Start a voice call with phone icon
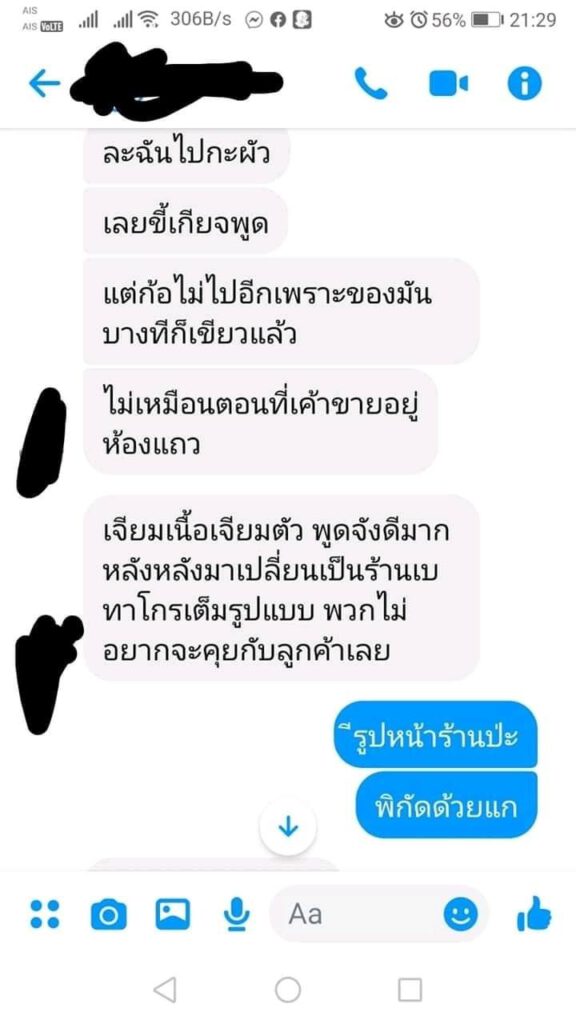The width and height of the screenshot is (576, 1024). (370, 84)
